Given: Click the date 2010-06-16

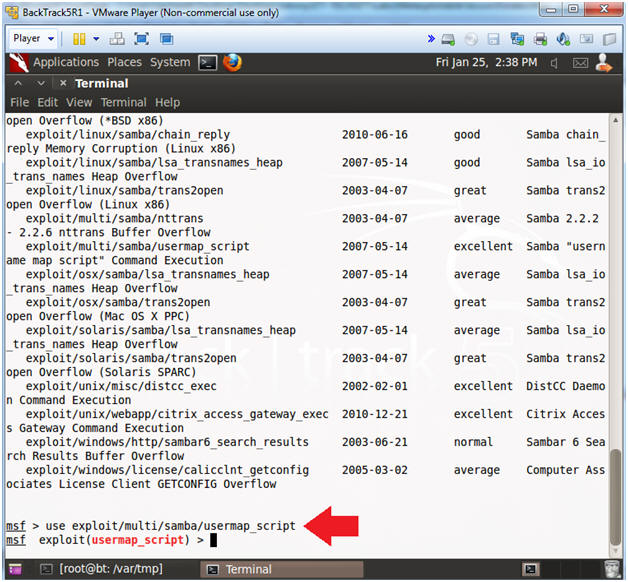Looking at the screenshot, I should click(374, 135).
